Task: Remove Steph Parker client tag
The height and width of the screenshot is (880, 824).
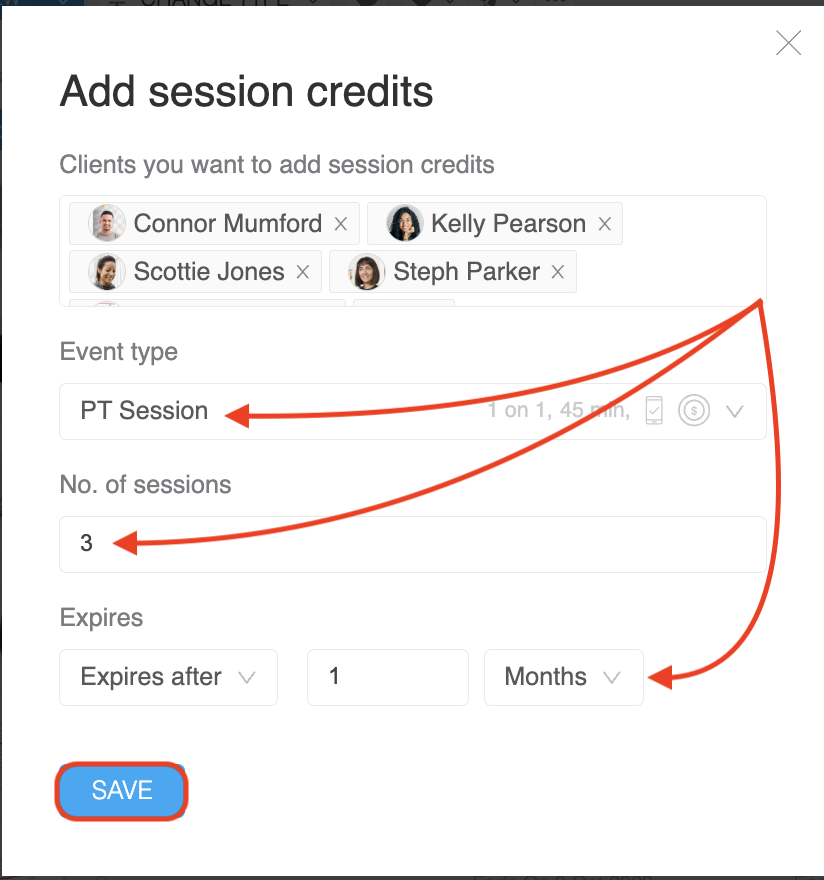Action: click(x=558, y=272)
